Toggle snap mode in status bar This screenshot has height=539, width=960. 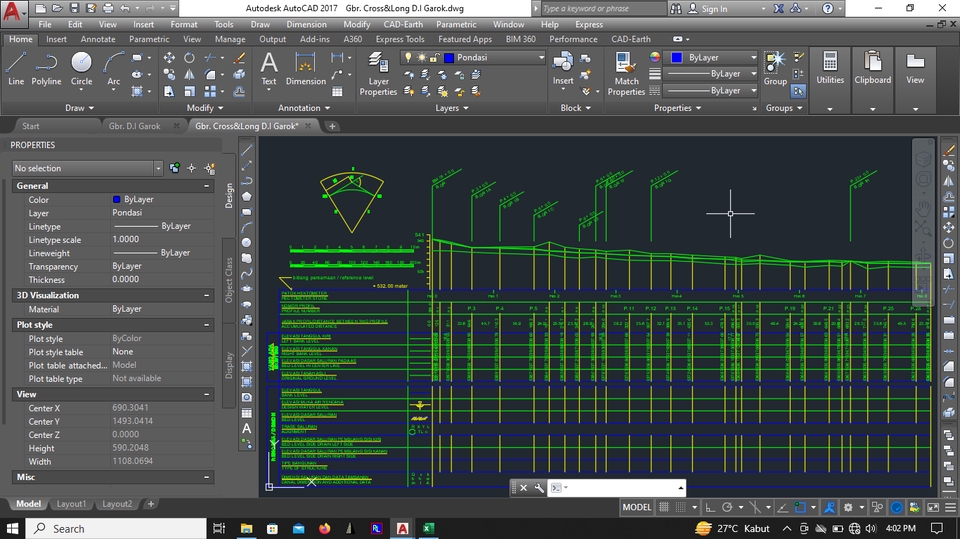point(680,507)
